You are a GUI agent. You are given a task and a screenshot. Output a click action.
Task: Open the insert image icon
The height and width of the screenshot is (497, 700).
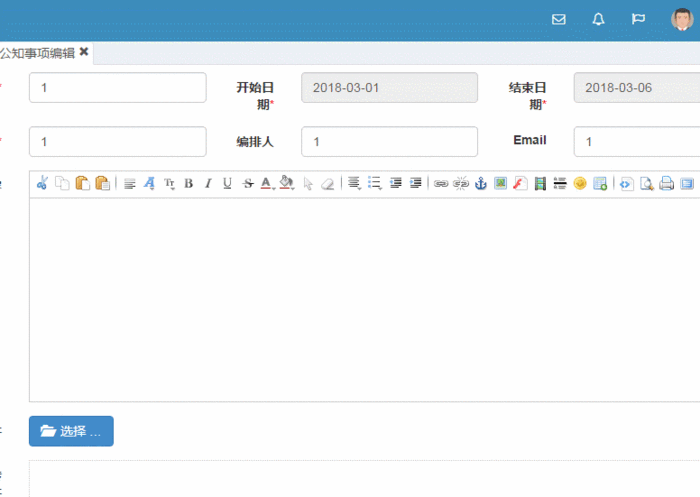point(500,184)
